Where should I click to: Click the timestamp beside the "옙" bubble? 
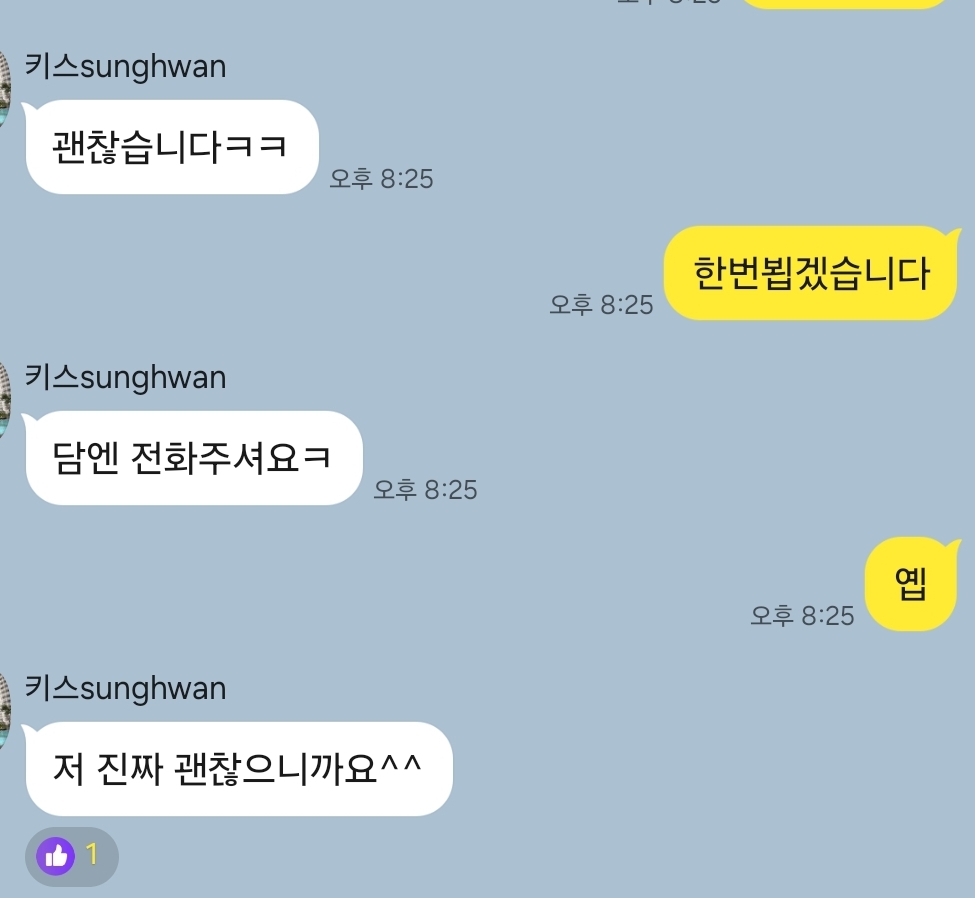(802, 616)
